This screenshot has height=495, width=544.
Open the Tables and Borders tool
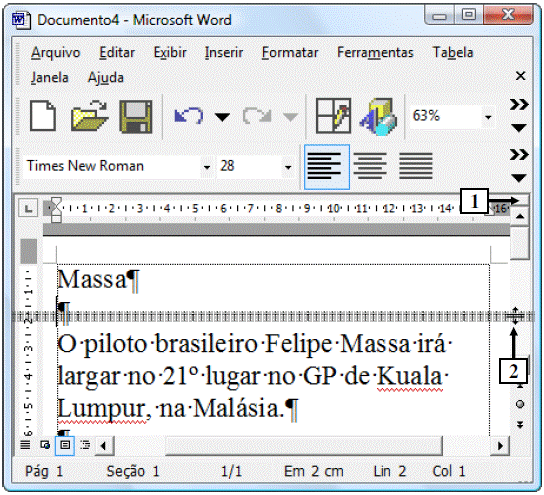[x=333, y=116]
